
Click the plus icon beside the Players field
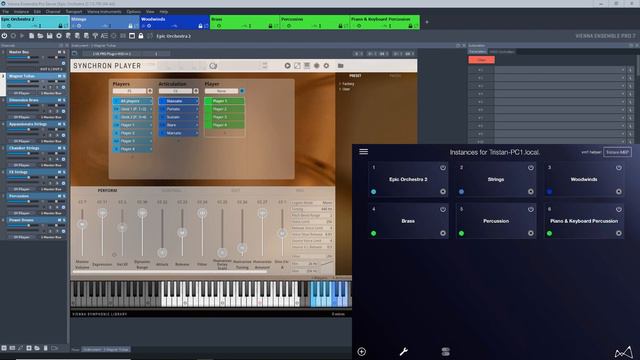click(x=150, y=91)
